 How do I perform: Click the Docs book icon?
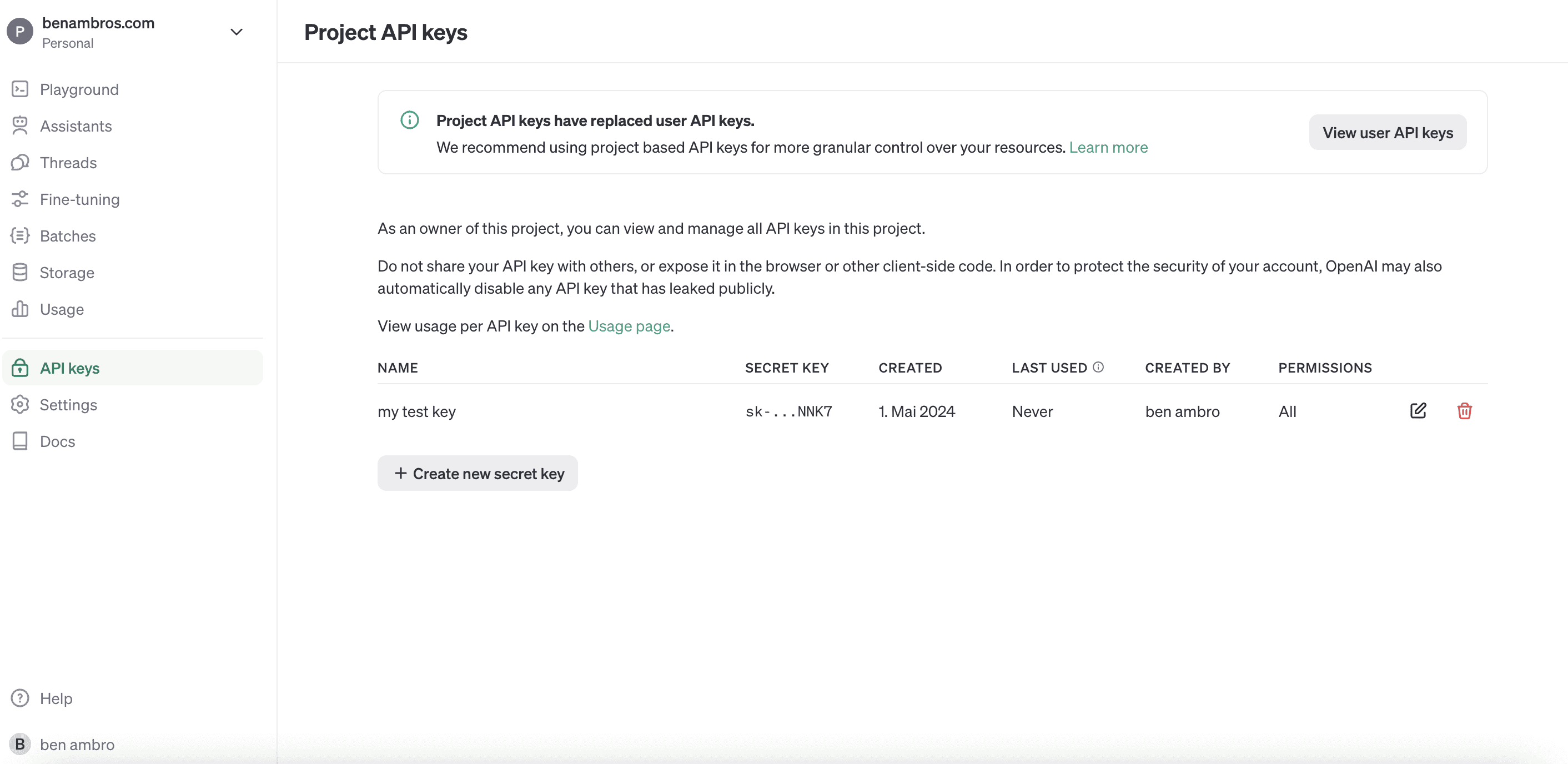tap(20, 441)
